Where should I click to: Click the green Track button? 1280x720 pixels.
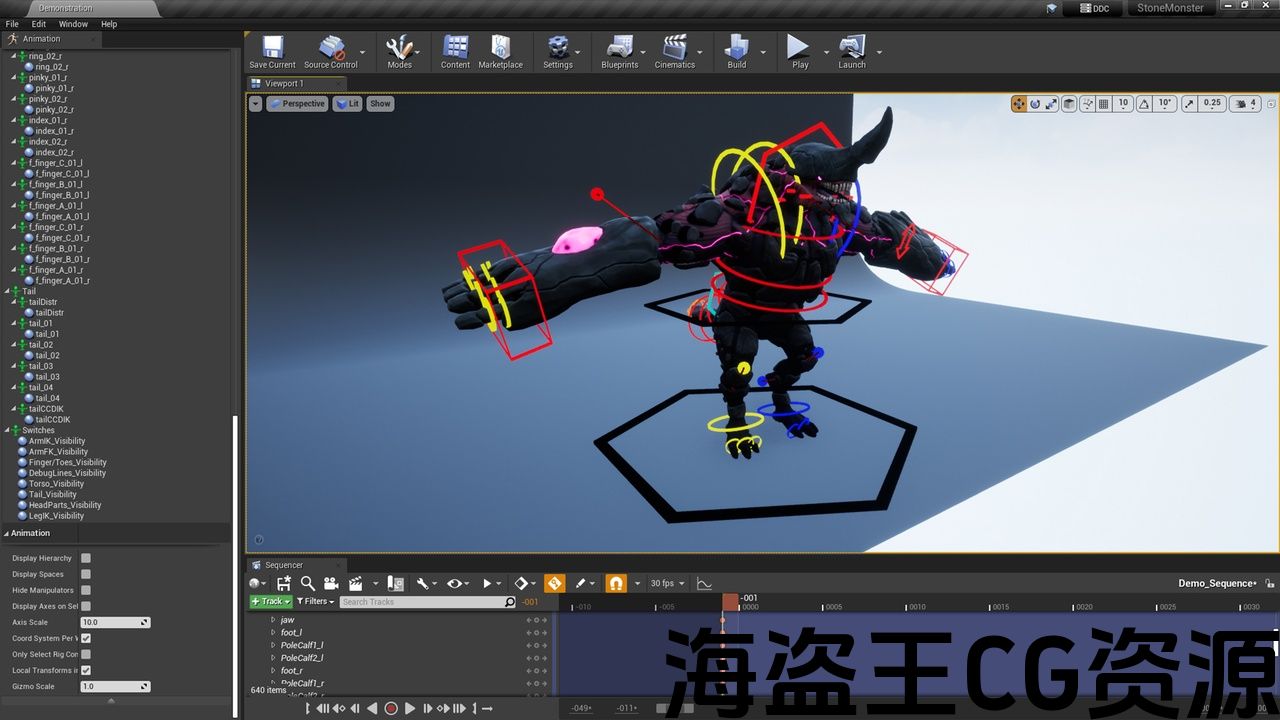tap(270, 601)
